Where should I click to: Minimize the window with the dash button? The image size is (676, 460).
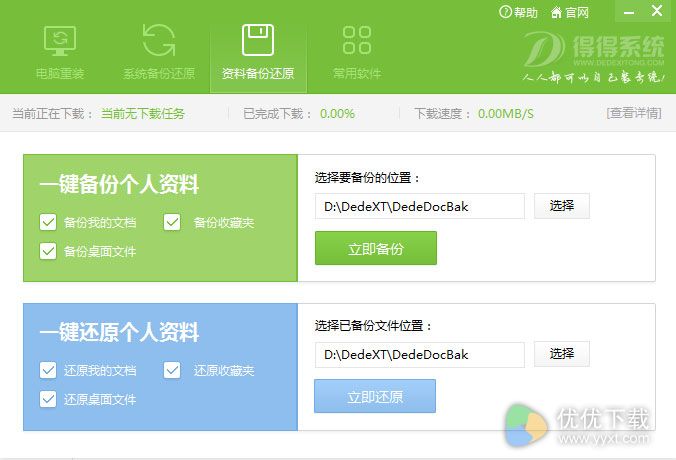[x=629, y=13]
